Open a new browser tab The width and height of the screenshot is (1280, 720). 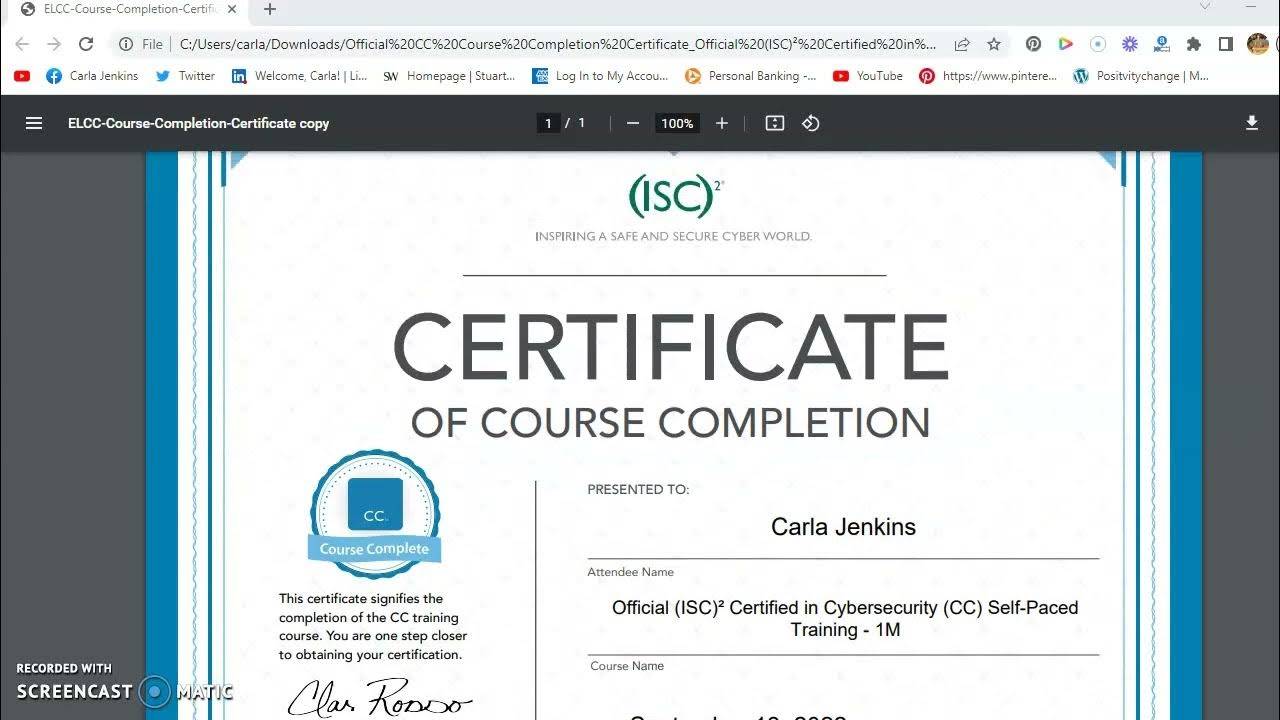tap(269, 9)
